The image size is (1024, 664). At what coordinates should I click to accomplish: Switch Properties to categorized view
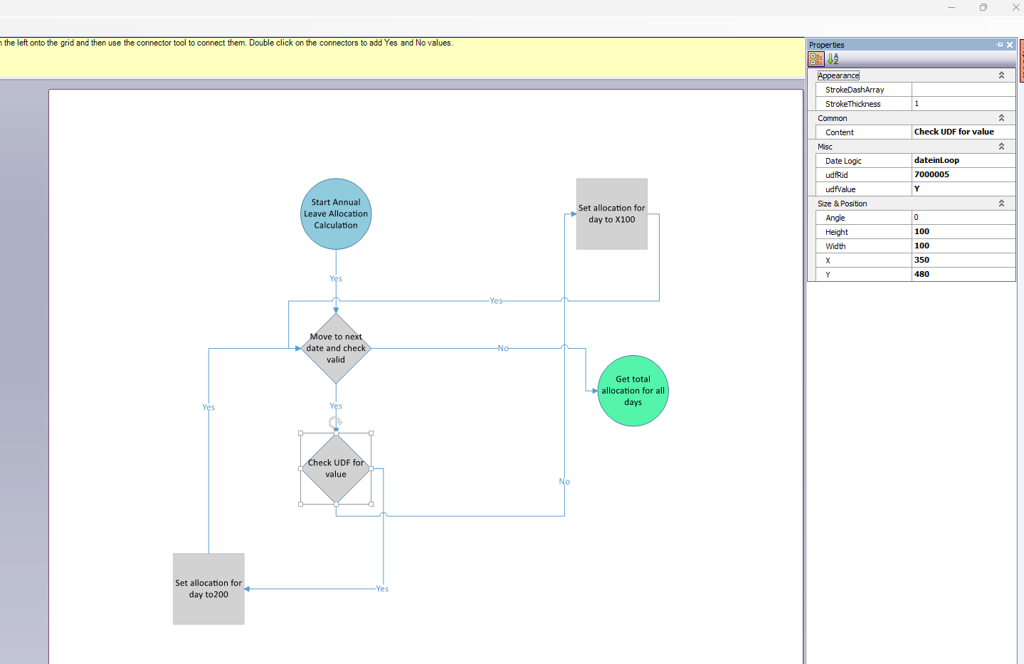816,59
